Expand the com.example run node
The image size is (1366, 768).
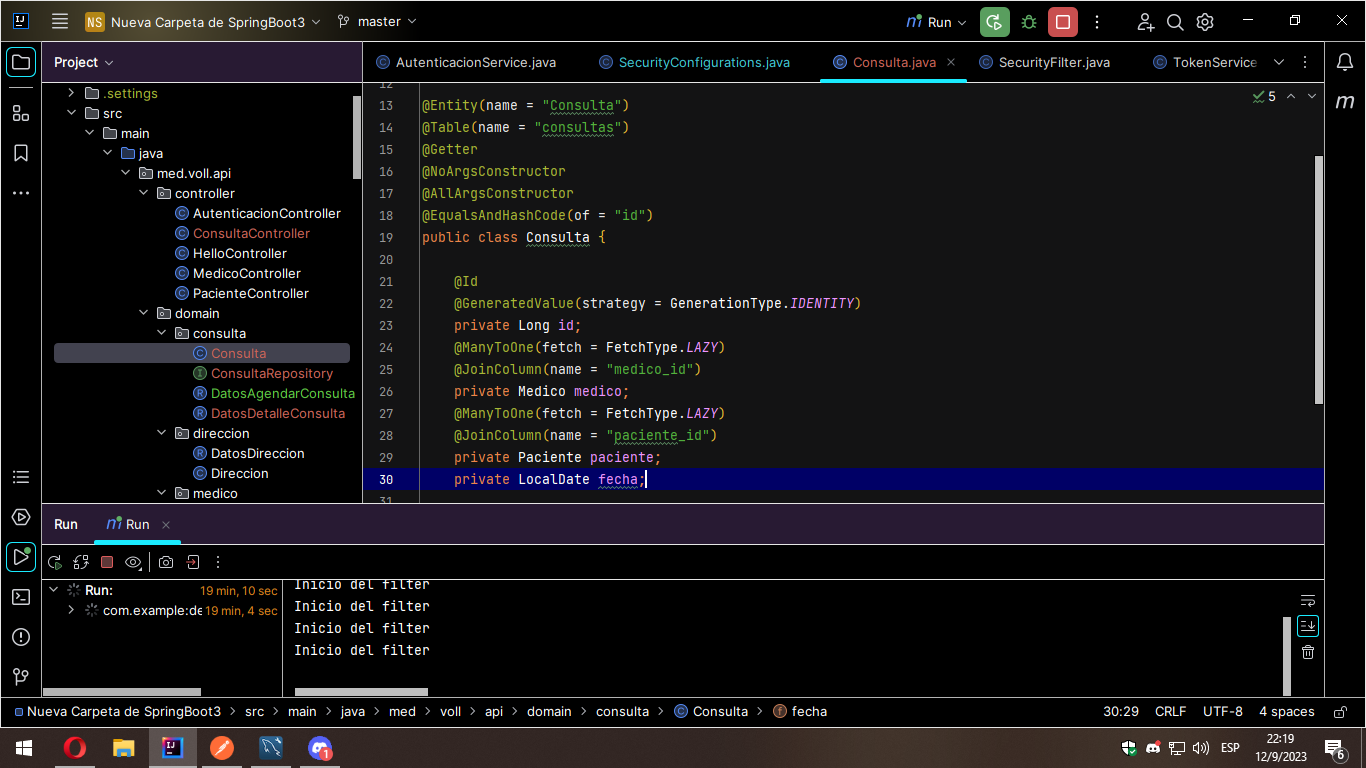(x=71, y=610)
